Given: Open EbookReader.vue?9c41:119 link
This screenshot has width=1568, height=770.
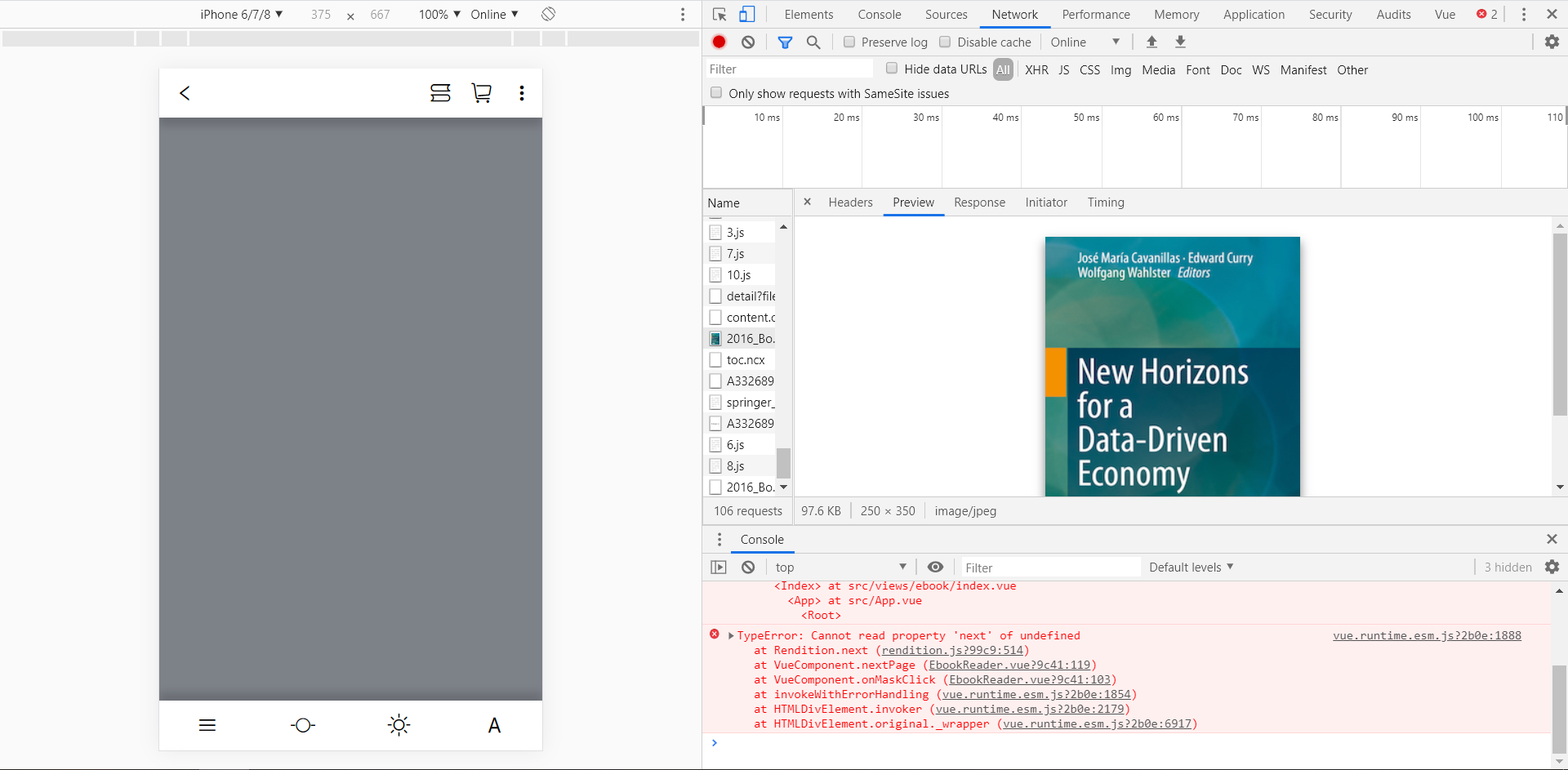Looking at the screenshot, I should [1009, 665].
